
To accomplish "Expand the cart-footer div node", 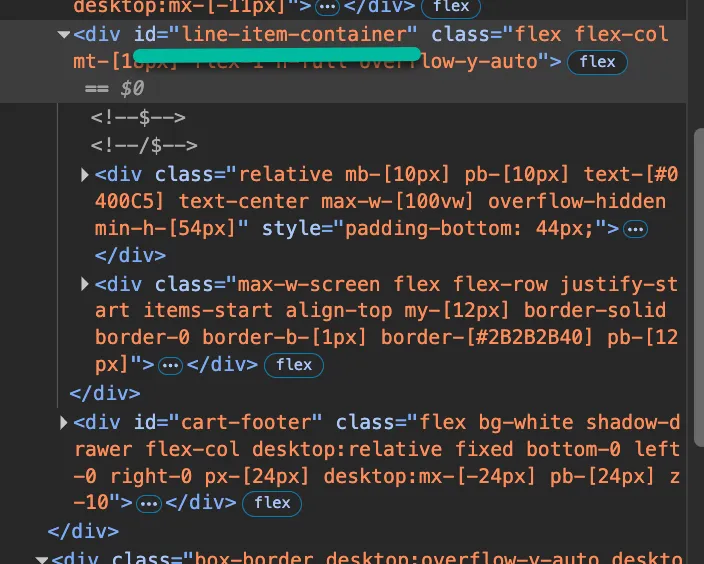I will coord(65,423).
